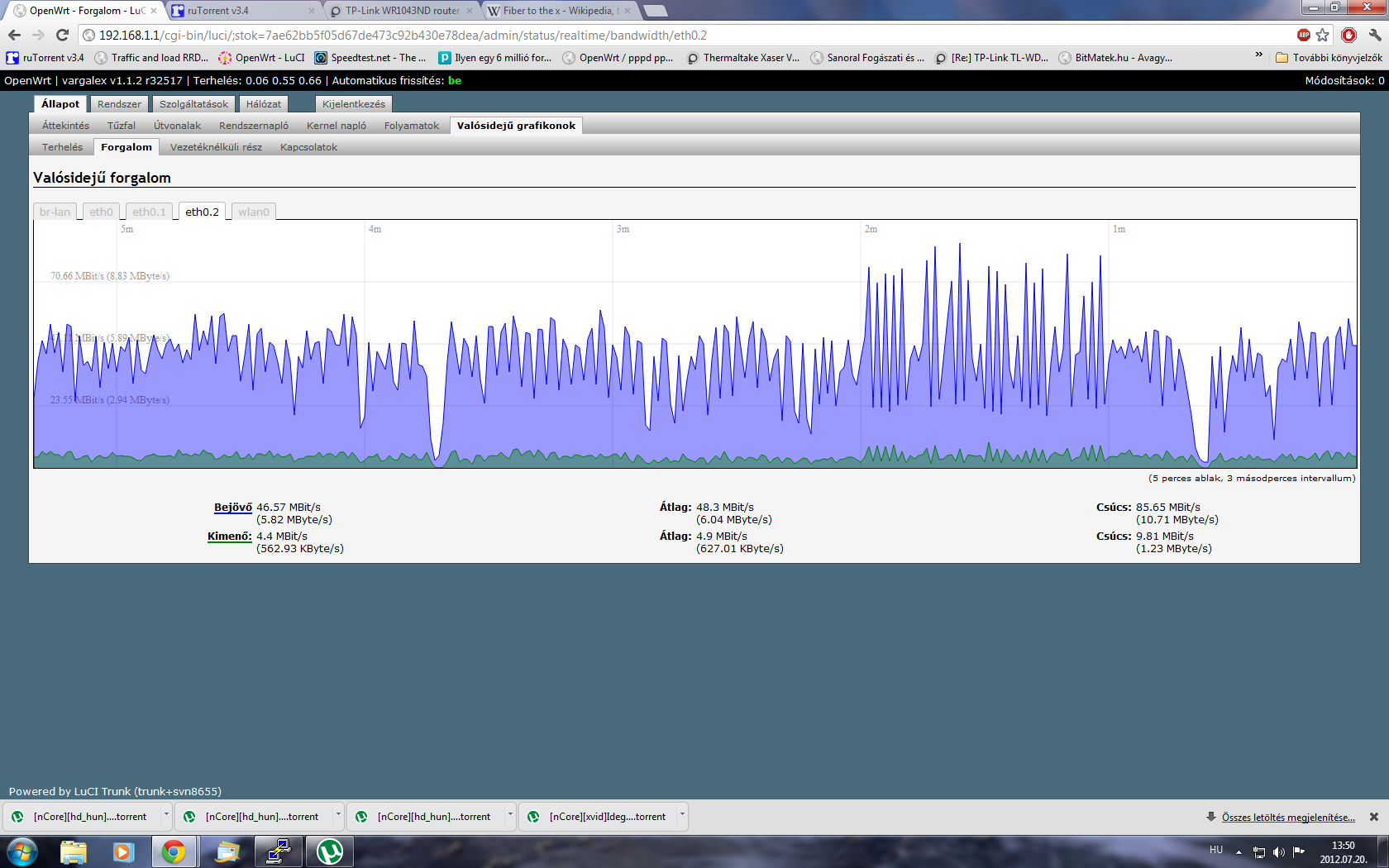The image size is (1389, 868).
Task: Open Speedtest.net bookmark
Action: 370,58
